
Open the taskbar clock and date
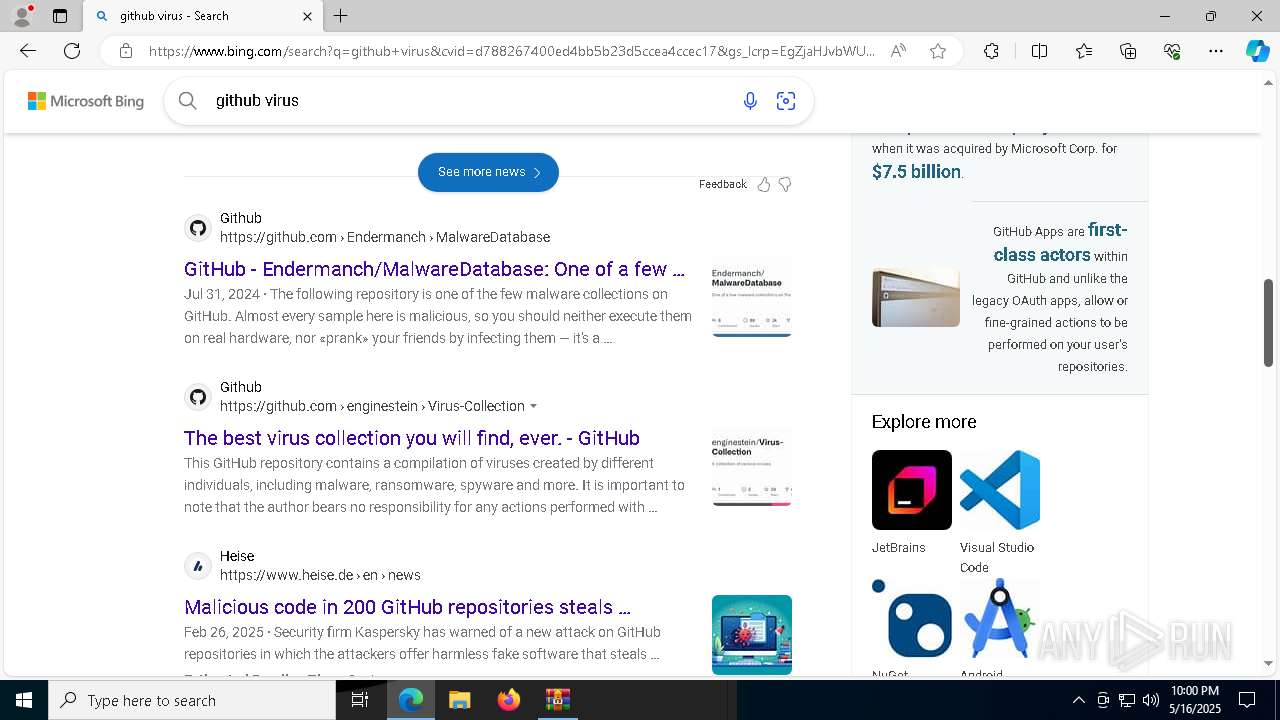coord(1194,700)
